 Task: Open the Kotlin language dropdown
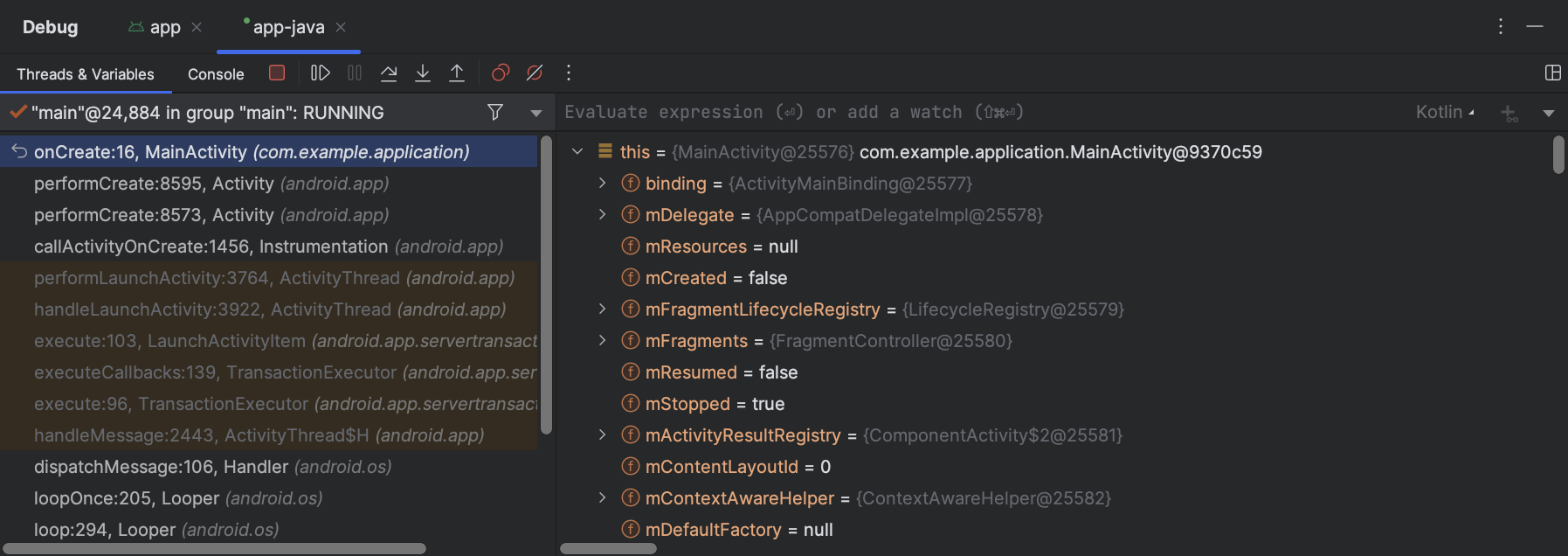point(1445,112)
